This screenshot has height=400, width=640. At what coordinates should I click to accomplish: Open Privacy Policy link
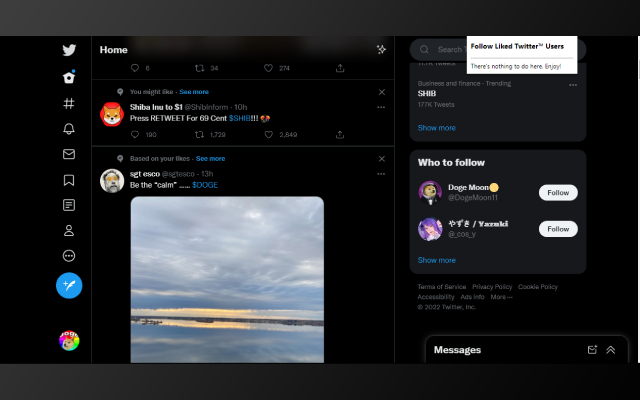click(x=492, y=287)
